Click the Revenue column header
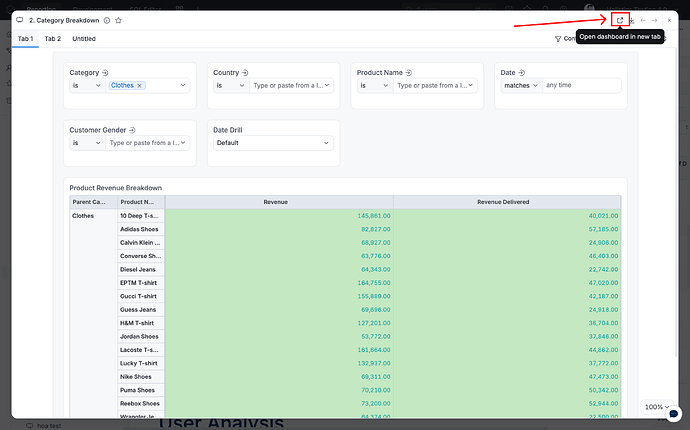Screen dimensions: 690x430 (x=275, y=202)
